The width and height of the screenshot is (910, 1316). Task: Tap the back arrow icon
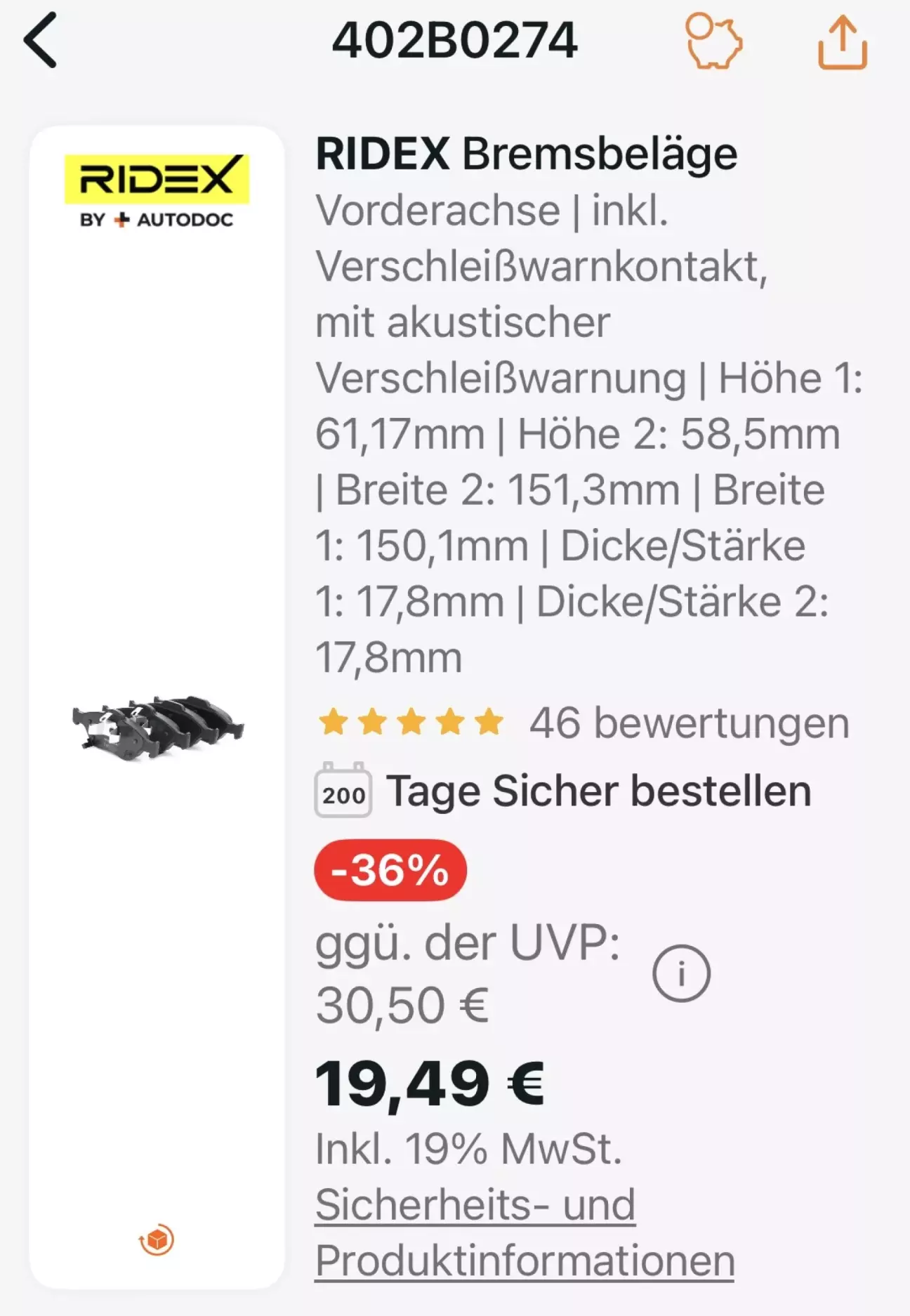[x=40, y=41]
